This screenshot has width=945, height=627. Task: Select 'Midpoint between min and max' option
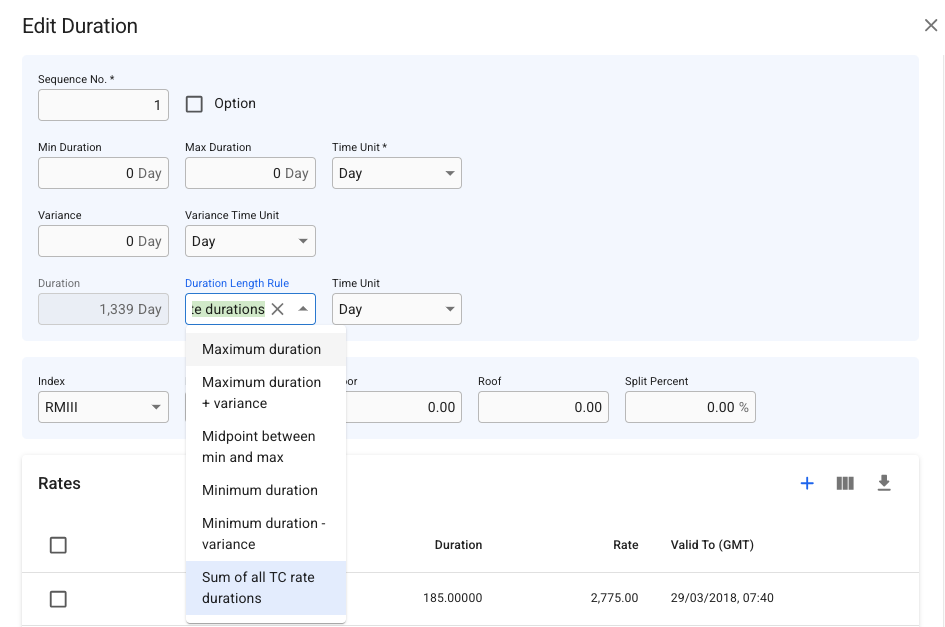pyautogui.click(x=259, y=447)
